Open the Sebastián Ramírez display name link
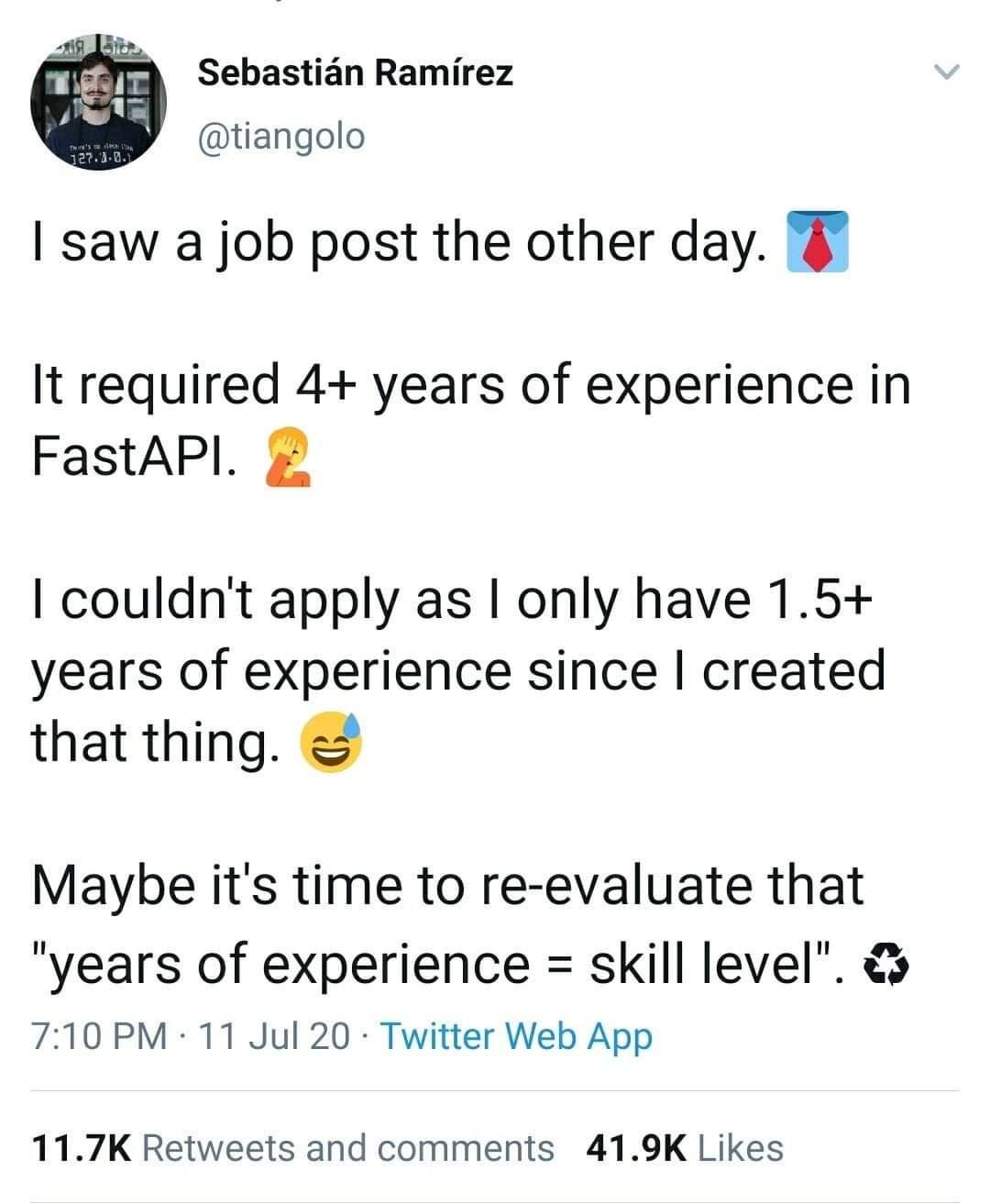This screenshot has width=990, height=1204. coord(356,72)
